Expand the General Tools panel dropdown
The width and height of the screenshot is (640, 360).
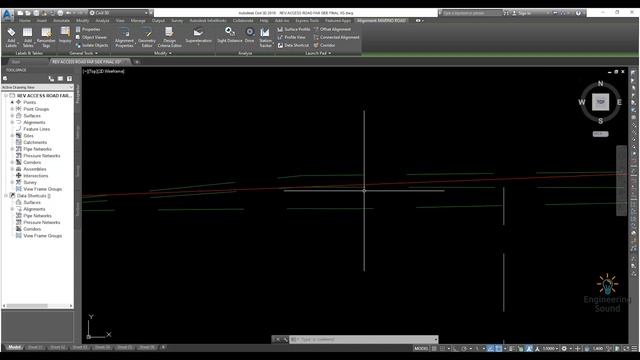click(83, 53)
